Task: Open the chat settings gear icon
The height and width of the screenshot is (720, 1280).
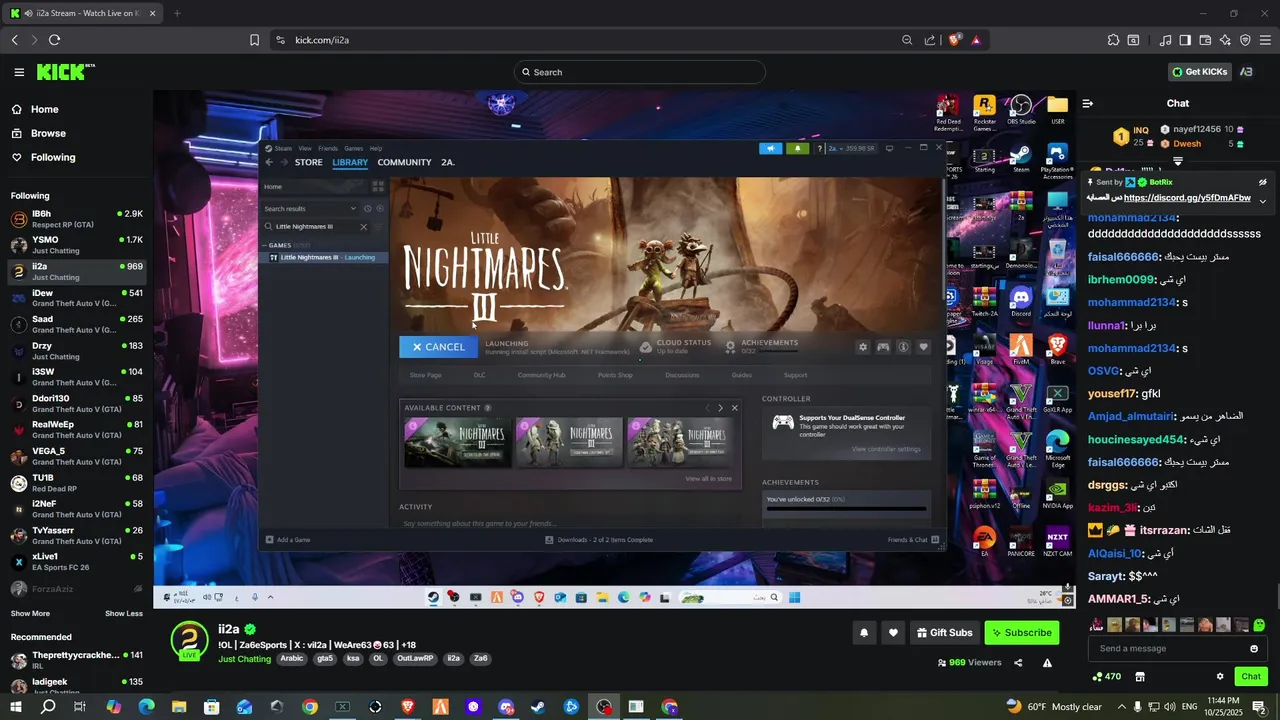Action: tap(1220, 676)
